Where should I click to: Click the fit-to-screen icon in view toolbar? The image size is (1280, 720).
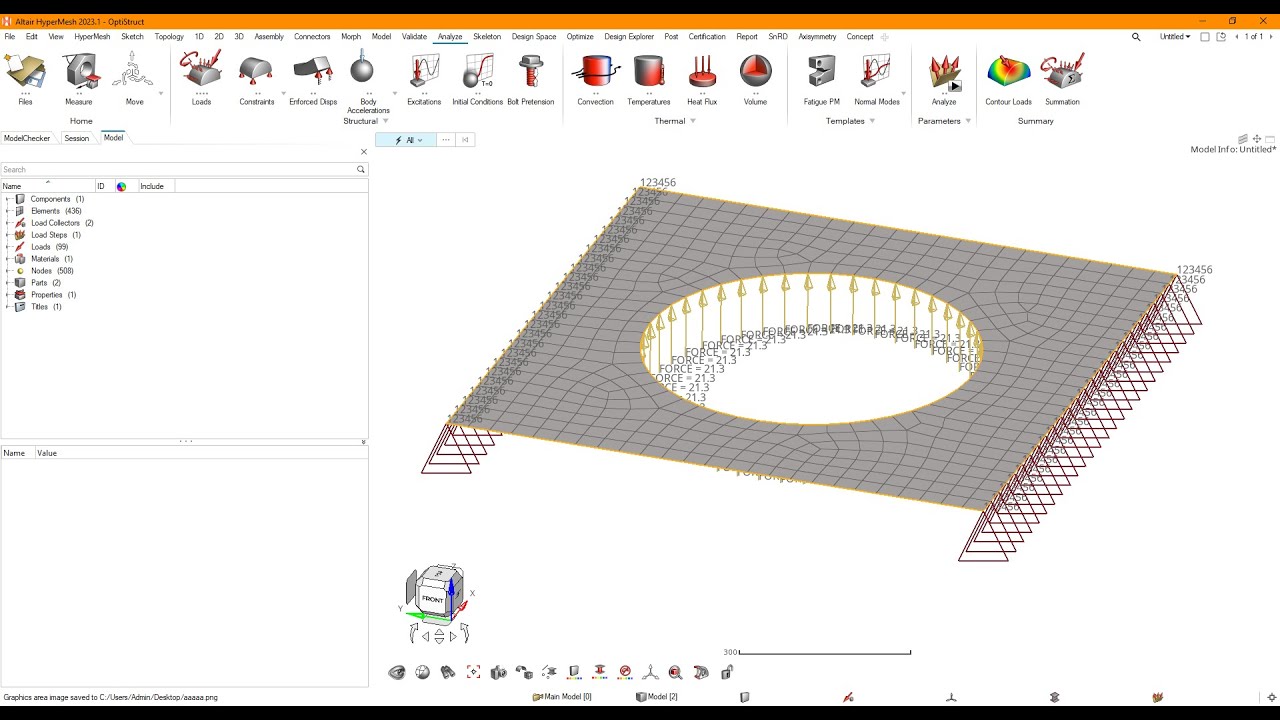pos(473,672)
